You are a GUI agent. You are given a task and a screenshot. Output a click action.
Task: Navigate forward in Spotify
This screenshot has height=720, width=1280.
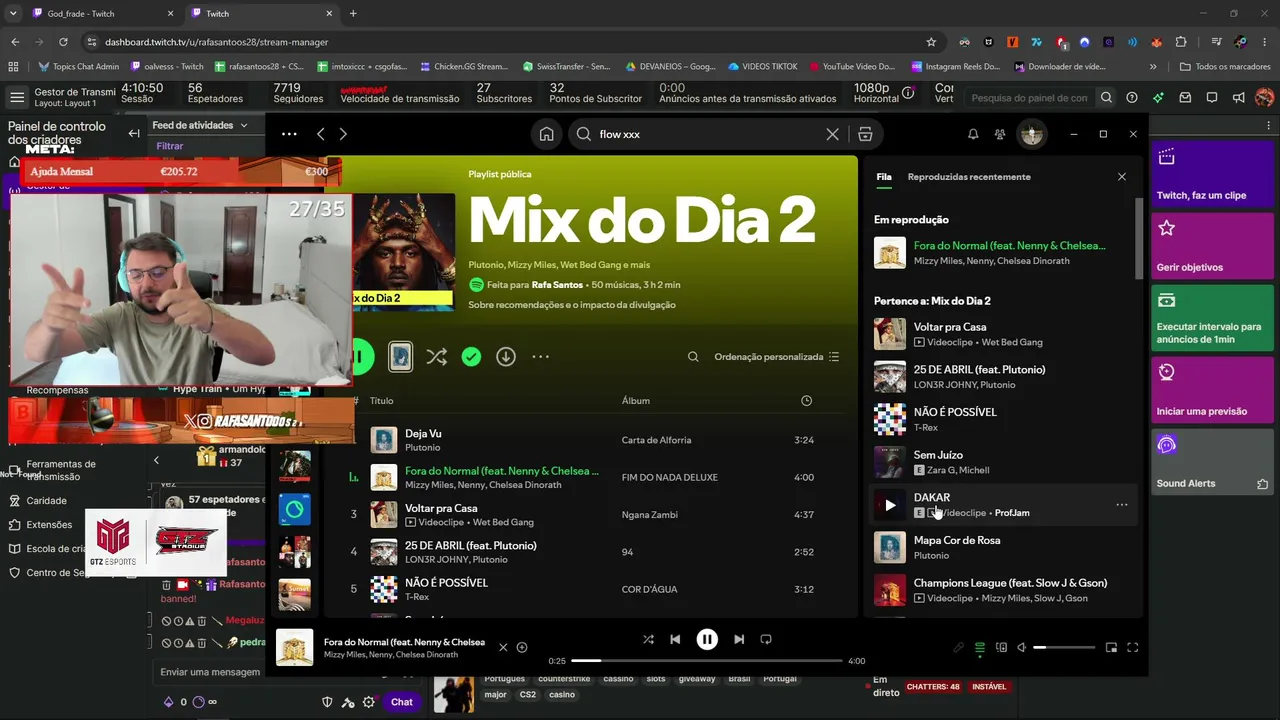(x=343, y=134)
